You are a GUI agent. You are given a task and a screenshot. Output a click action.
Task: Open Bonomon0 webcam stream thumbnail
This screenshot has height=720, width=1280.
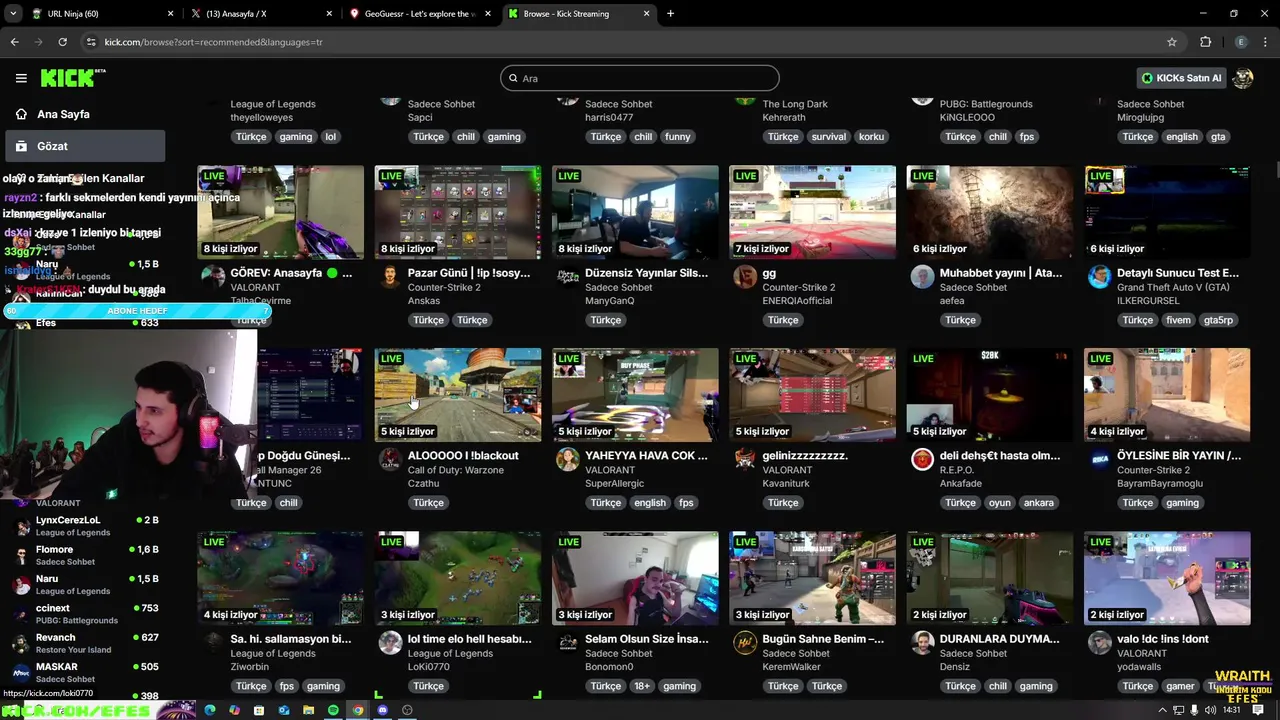pyautogui.click(x=635, y=578)
